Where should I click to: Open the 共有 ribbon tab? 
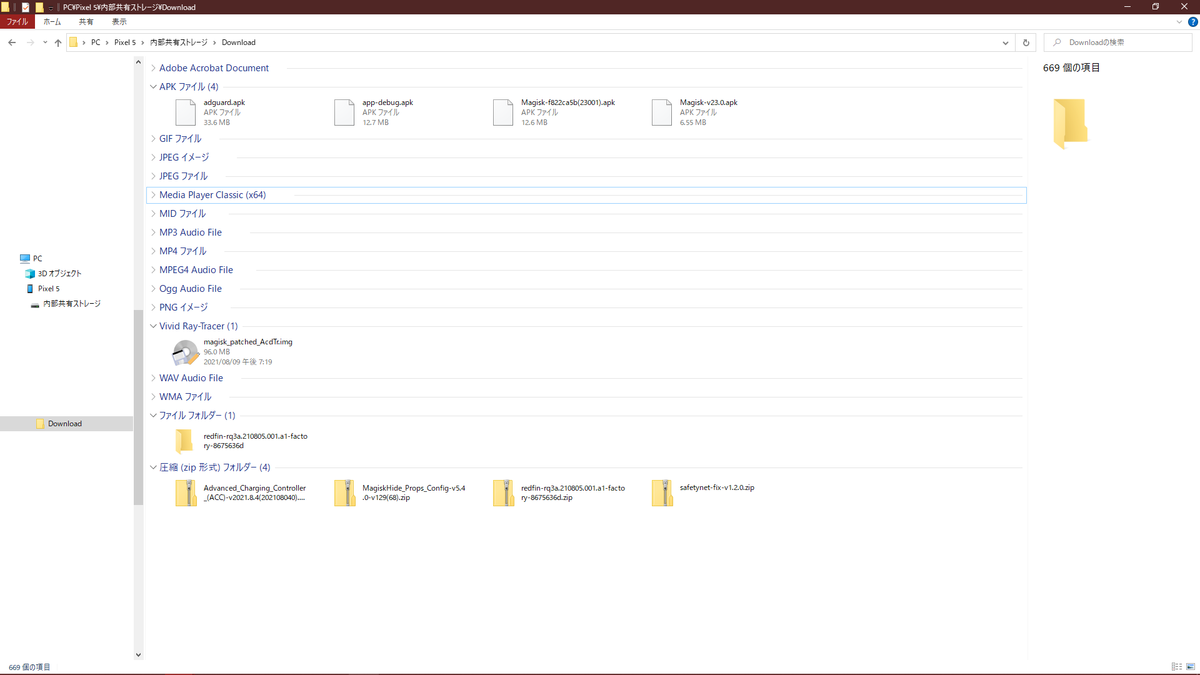86,21
